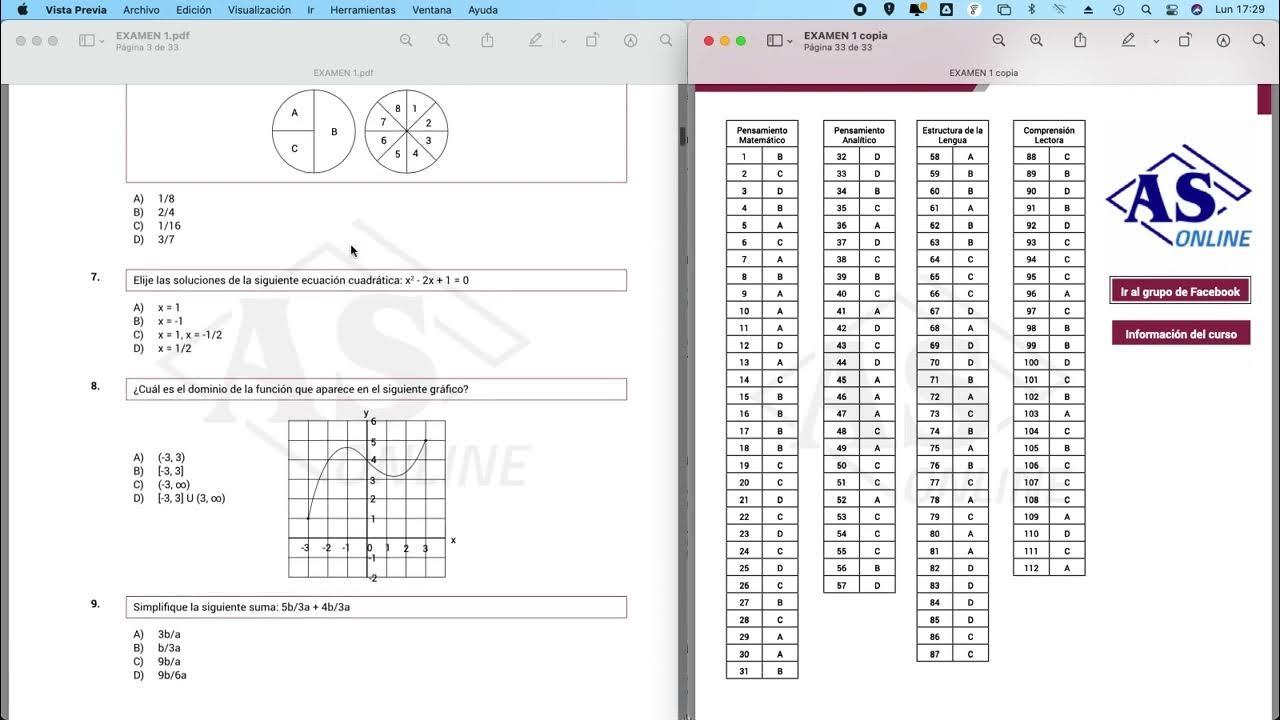Open the window manager icon in menu bar
Screen dimensions: 1280x720
click(x=1004, y=10)
